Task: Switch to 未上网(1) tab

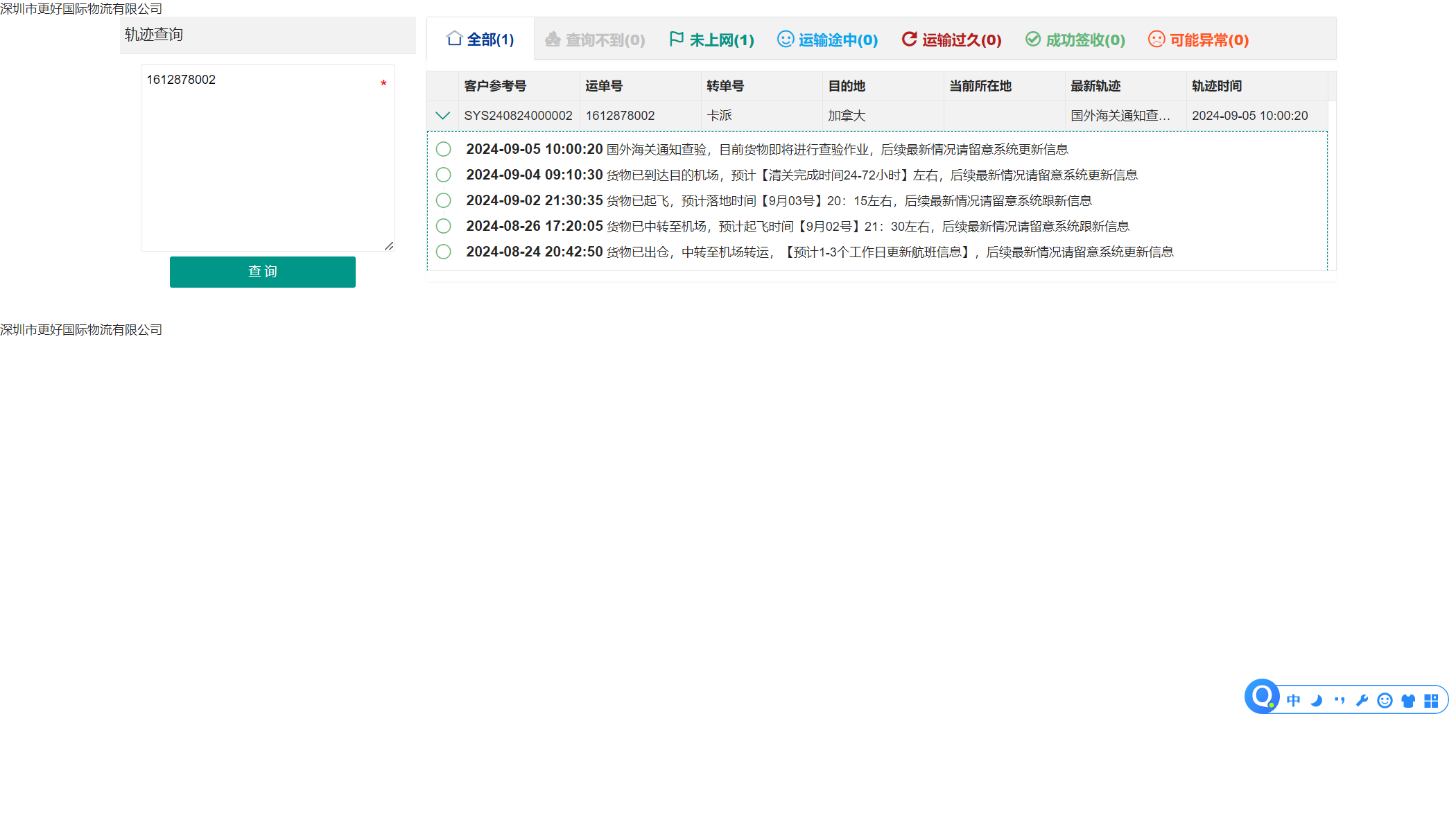Action: coord(712,40)
